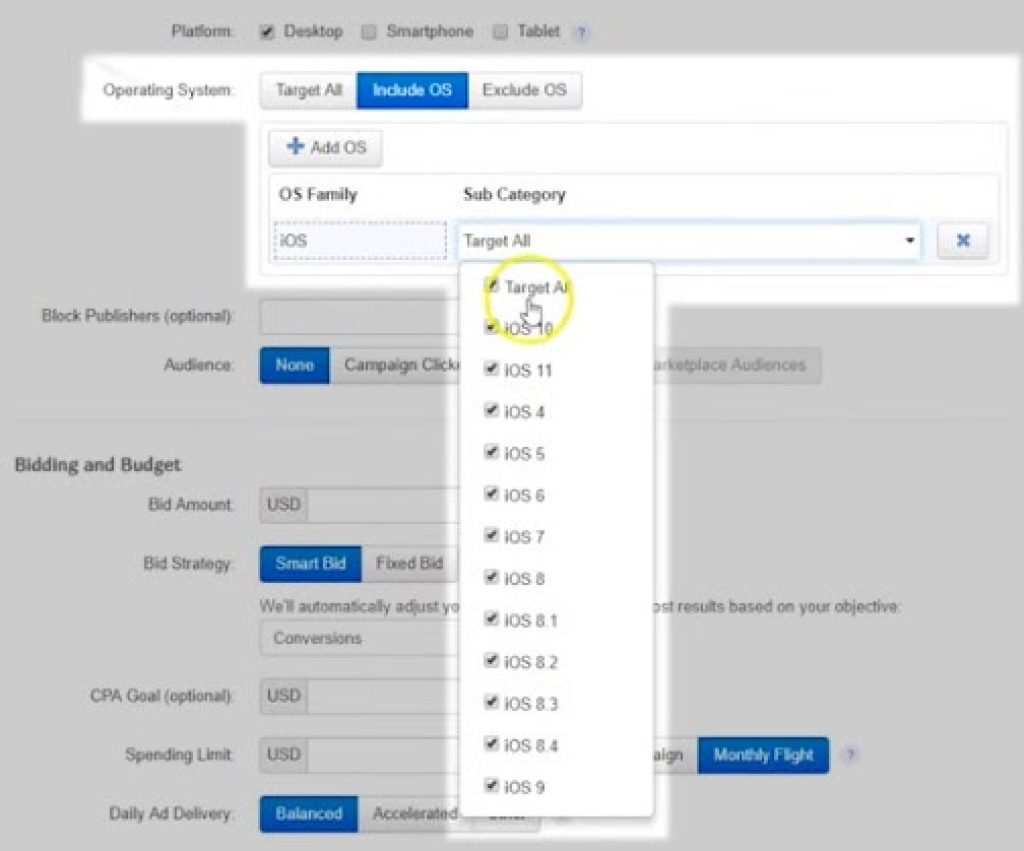The height and width of the screenshot is (851, 1024).
Task: Toggle the Target All checkbox in dropdown
Action: click(x=491, y=286)
